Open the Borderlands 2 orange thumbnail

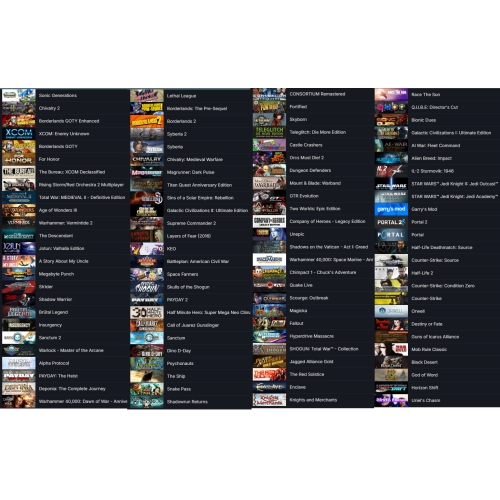point(147,121)
